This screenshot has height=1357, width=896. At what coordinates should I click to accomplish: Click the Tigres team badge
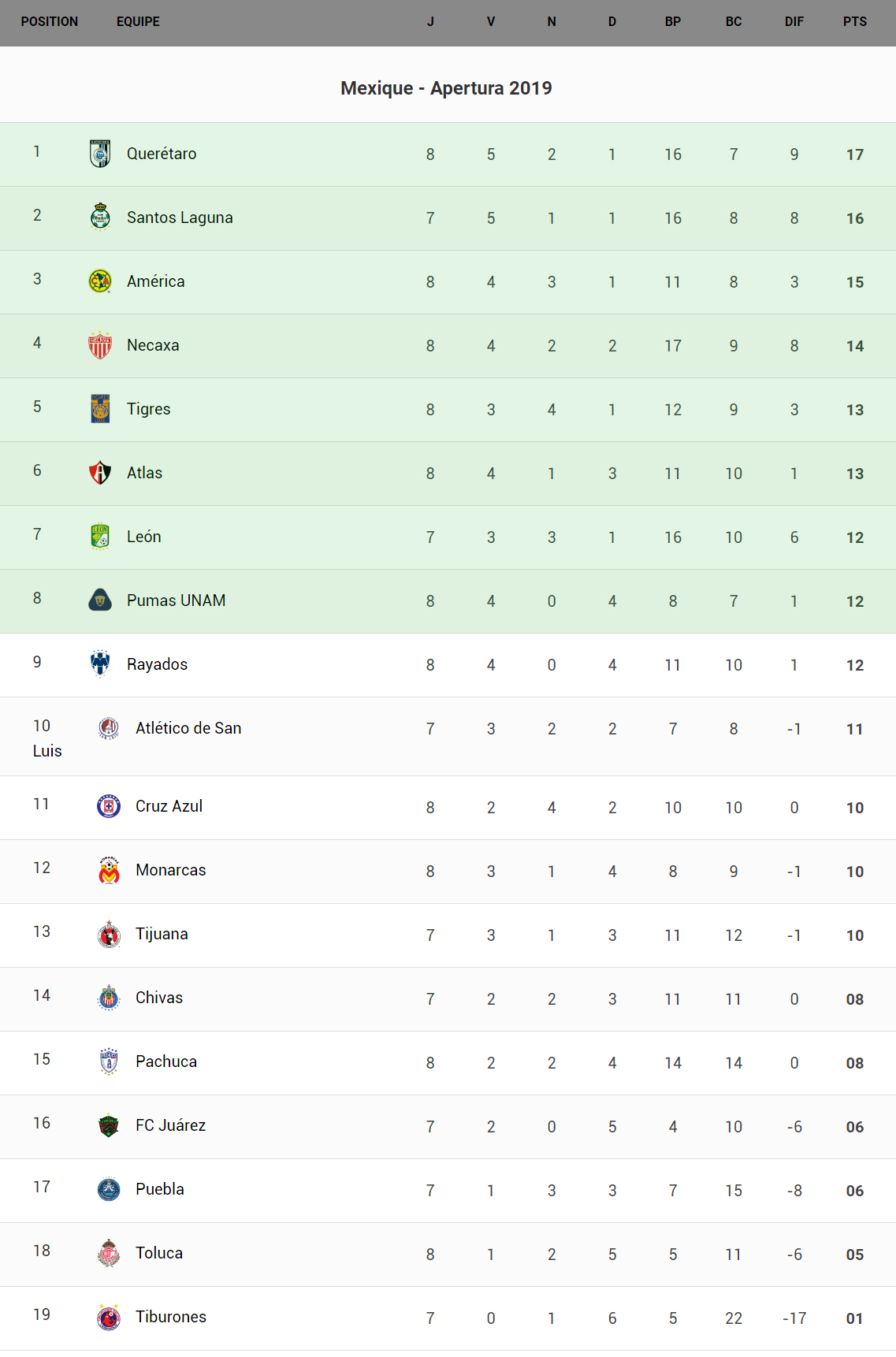click(100, 409)
